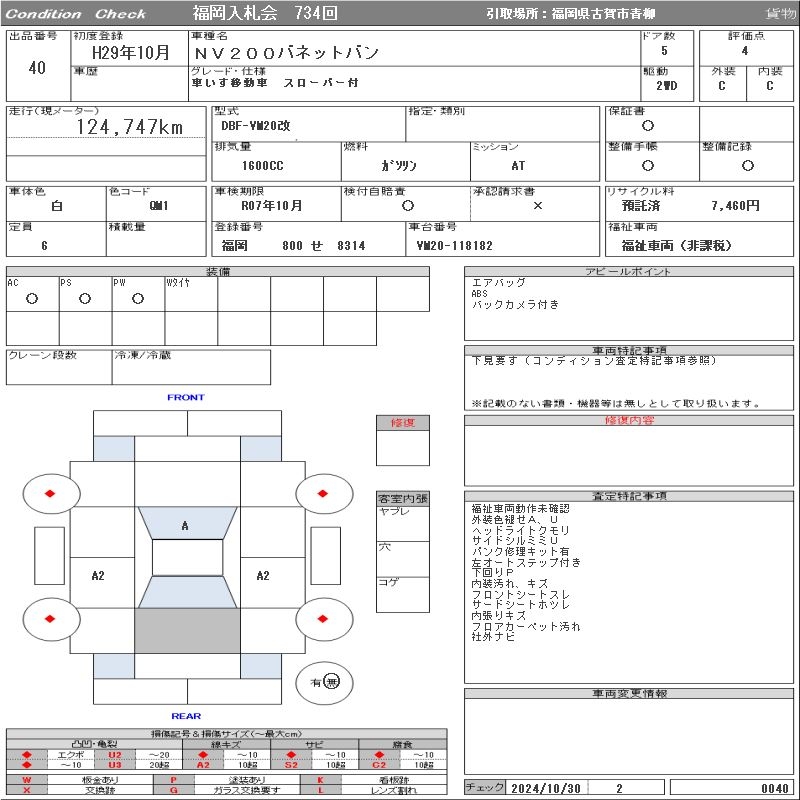Click the 福岡入札会 734回 heading

click(x=265, y=13)
